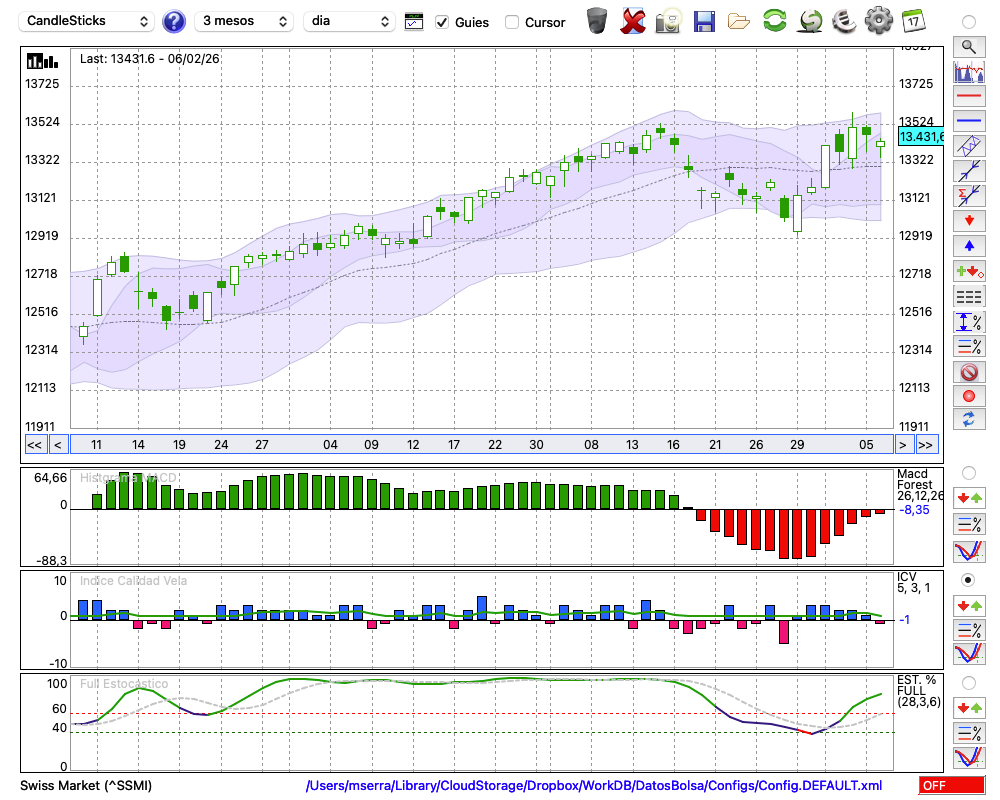Screen dimensions: 1000x800
Task: Click the green refresh arrows icon
Action: point(774,20)
